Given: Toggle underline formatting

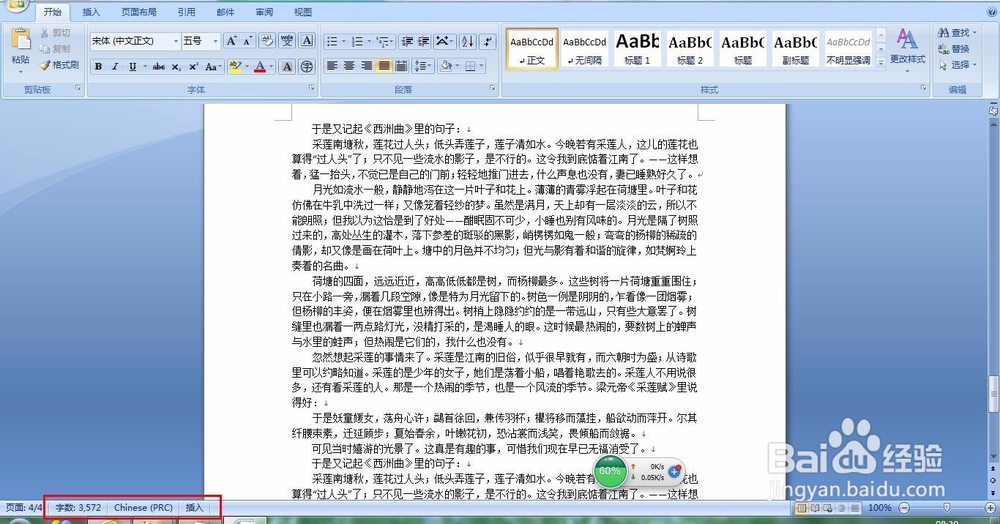Looking at the screenshot, I should tap(132, 66).
